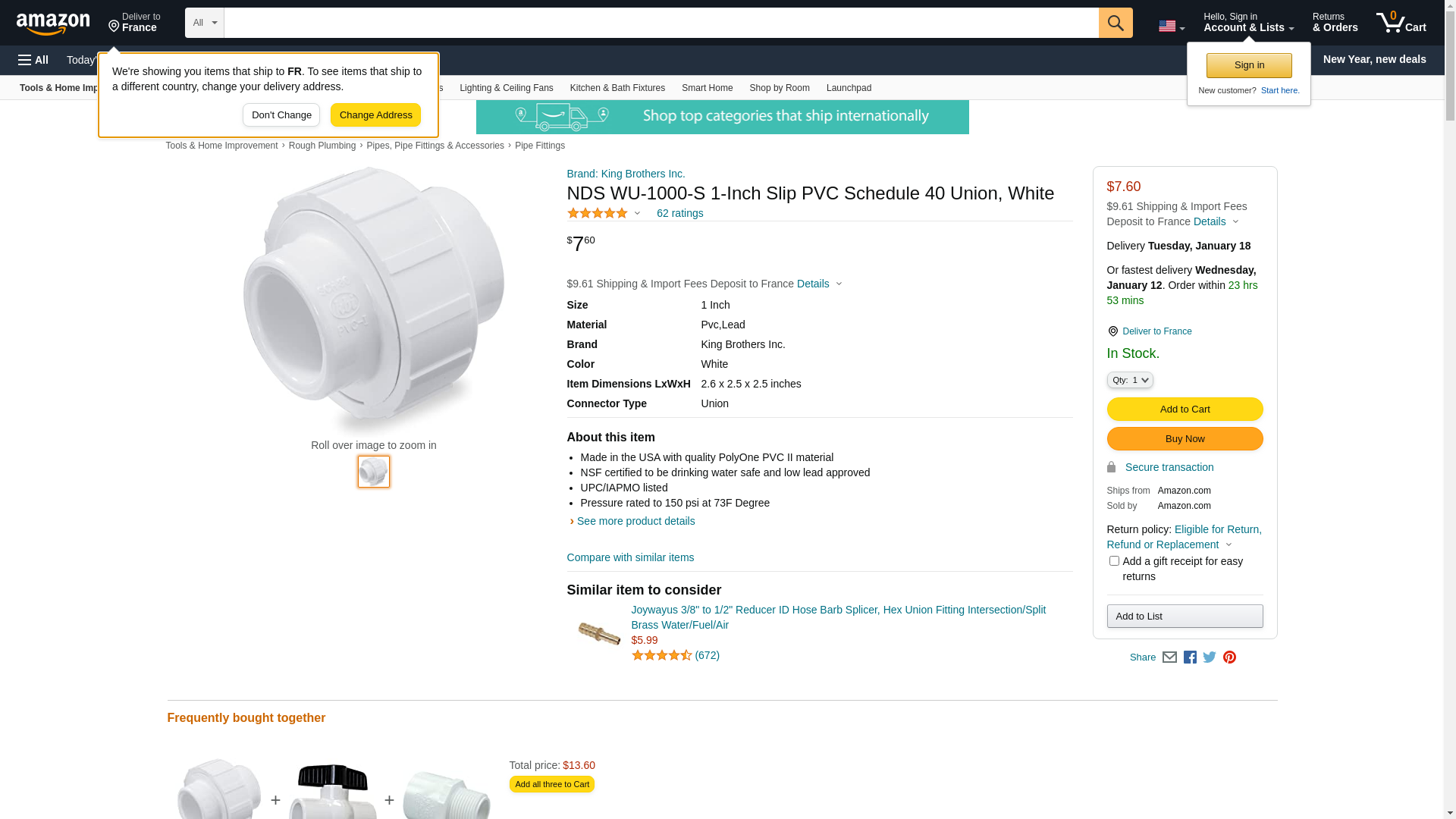Expand the star ratings popover arrow
The height and width of the screenshot is (819, 1456).
pyautogui.click(x=637, y=214)
